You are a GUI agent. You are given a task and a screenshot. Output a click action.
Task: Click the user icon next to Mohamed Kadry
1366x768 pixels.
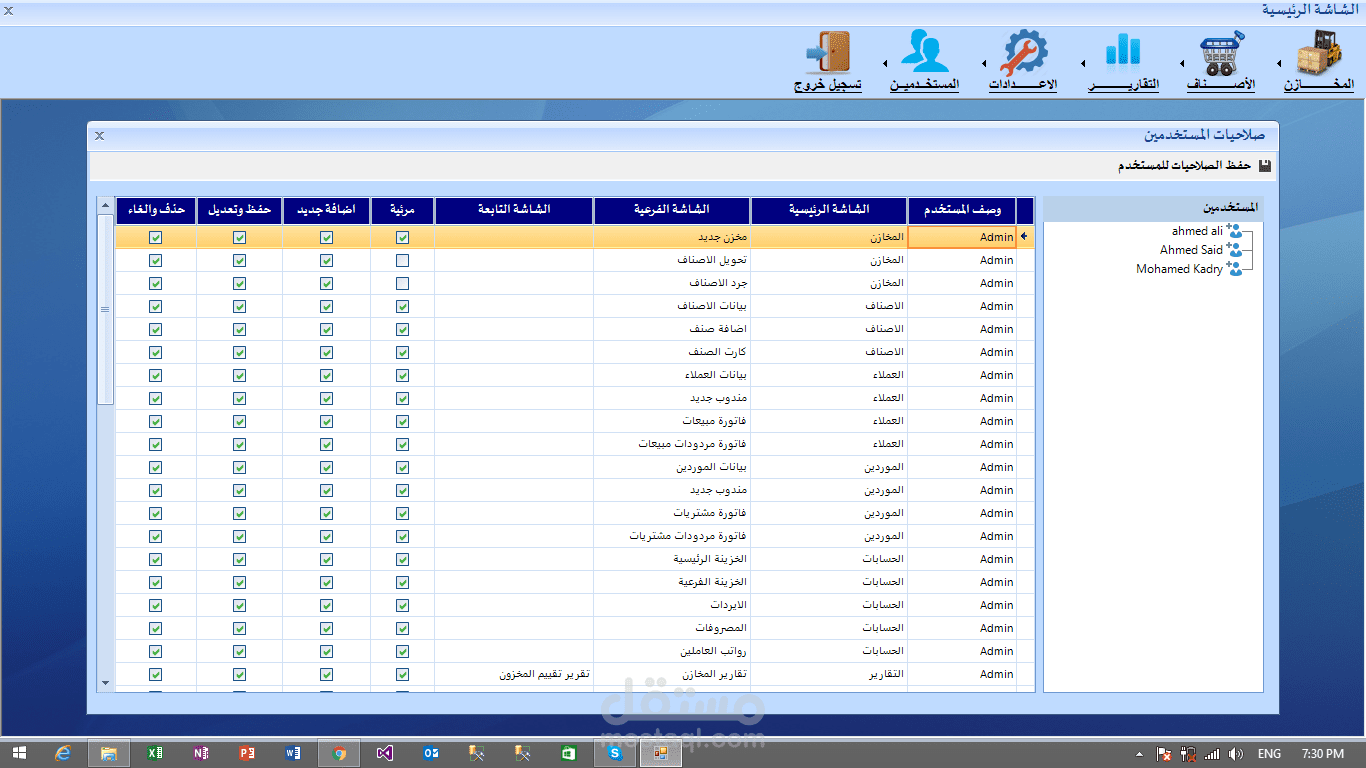click(x=1236, y=269)
